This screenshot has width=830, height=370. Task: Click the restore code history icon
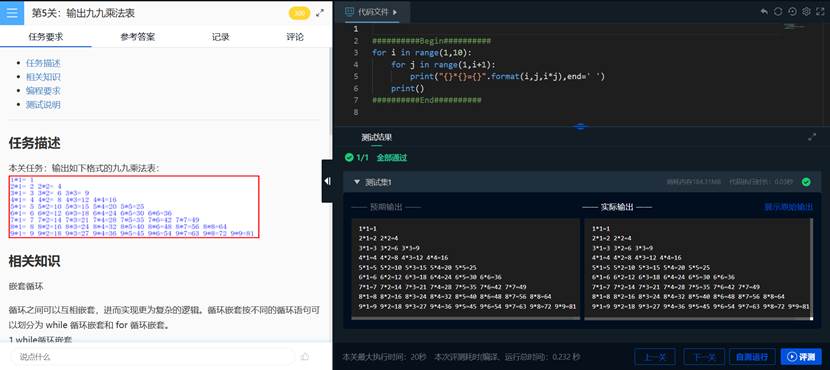tap(792, 12)
